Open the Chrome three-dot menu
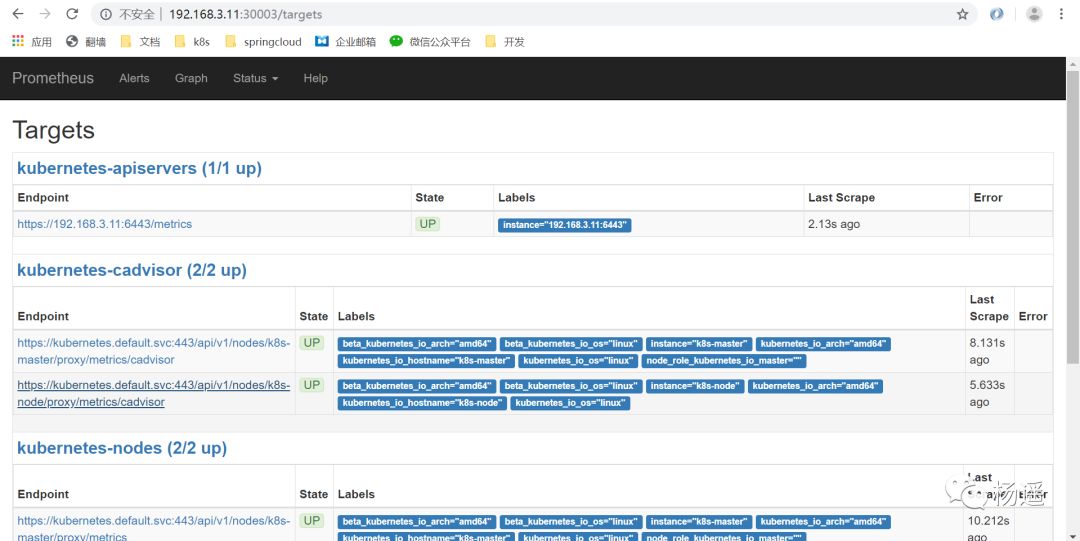The height and width of the screenshot is (541, 1080). point(1061,14)
